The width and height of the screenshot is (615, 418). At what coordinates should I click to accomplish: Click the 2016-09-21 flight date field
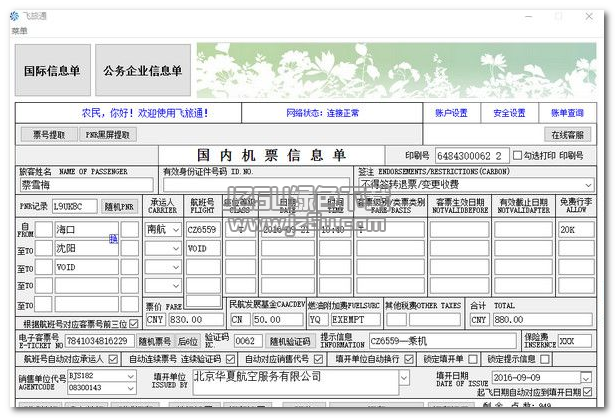(288, 230)
